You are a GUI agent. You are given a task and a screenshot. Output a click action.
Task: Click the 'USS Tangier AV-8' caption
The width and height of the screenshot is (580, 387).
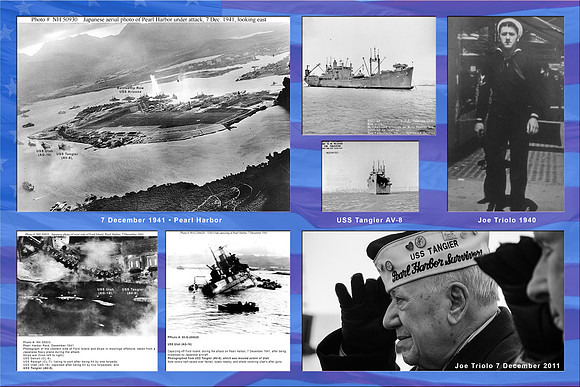pos(370,220)
